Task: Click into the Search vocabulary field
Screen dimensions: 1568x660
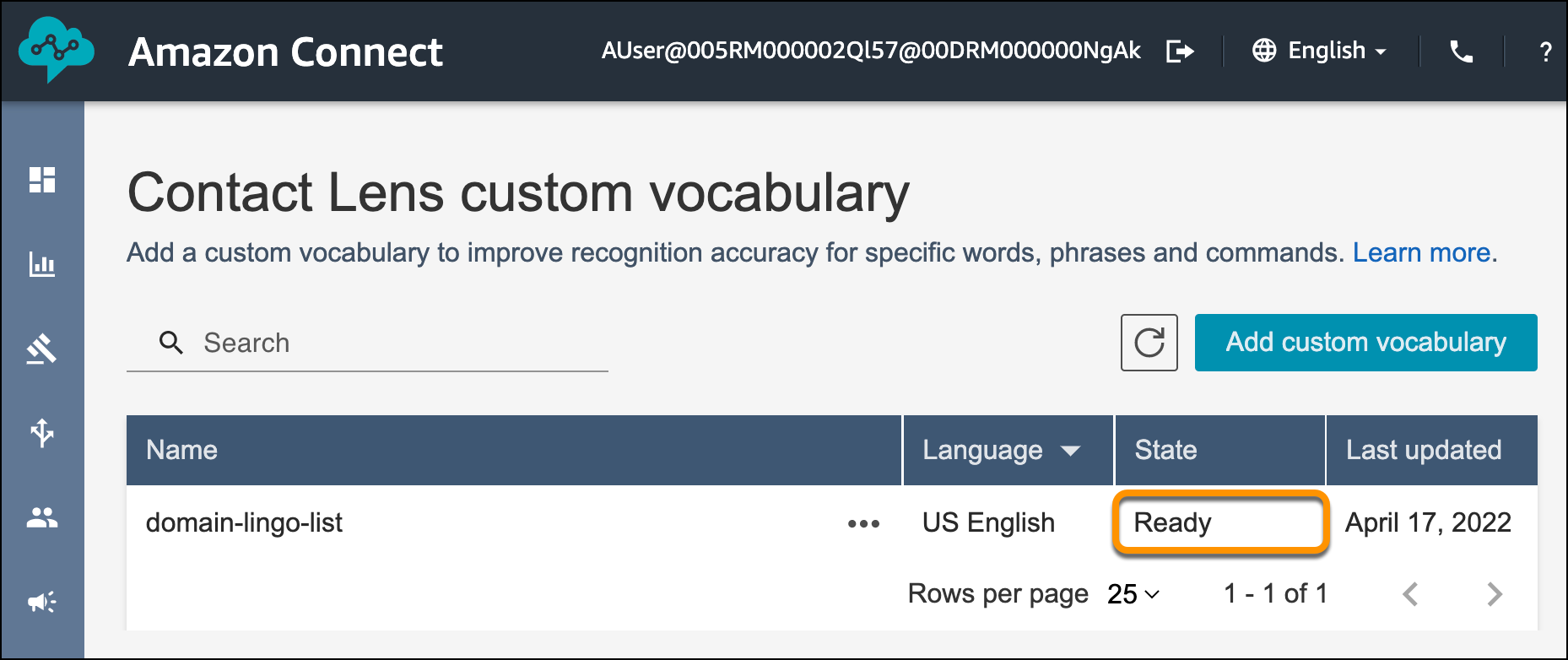Action: 367,343
